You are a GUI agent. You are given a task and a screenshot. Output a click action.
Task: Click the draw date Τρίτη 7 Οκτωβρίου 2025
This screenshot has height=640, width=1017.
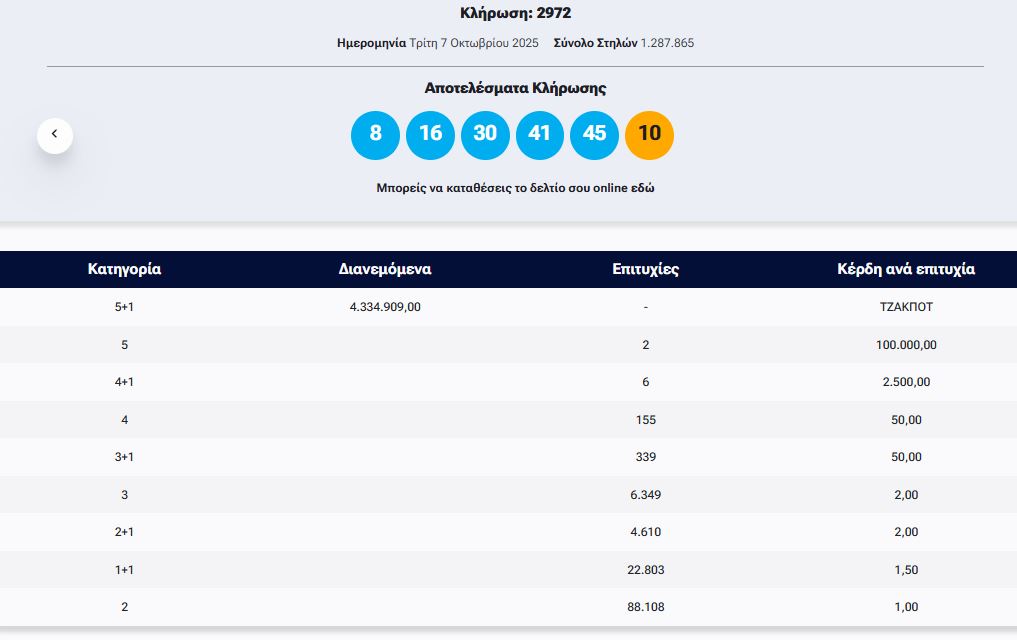point(473,43)
